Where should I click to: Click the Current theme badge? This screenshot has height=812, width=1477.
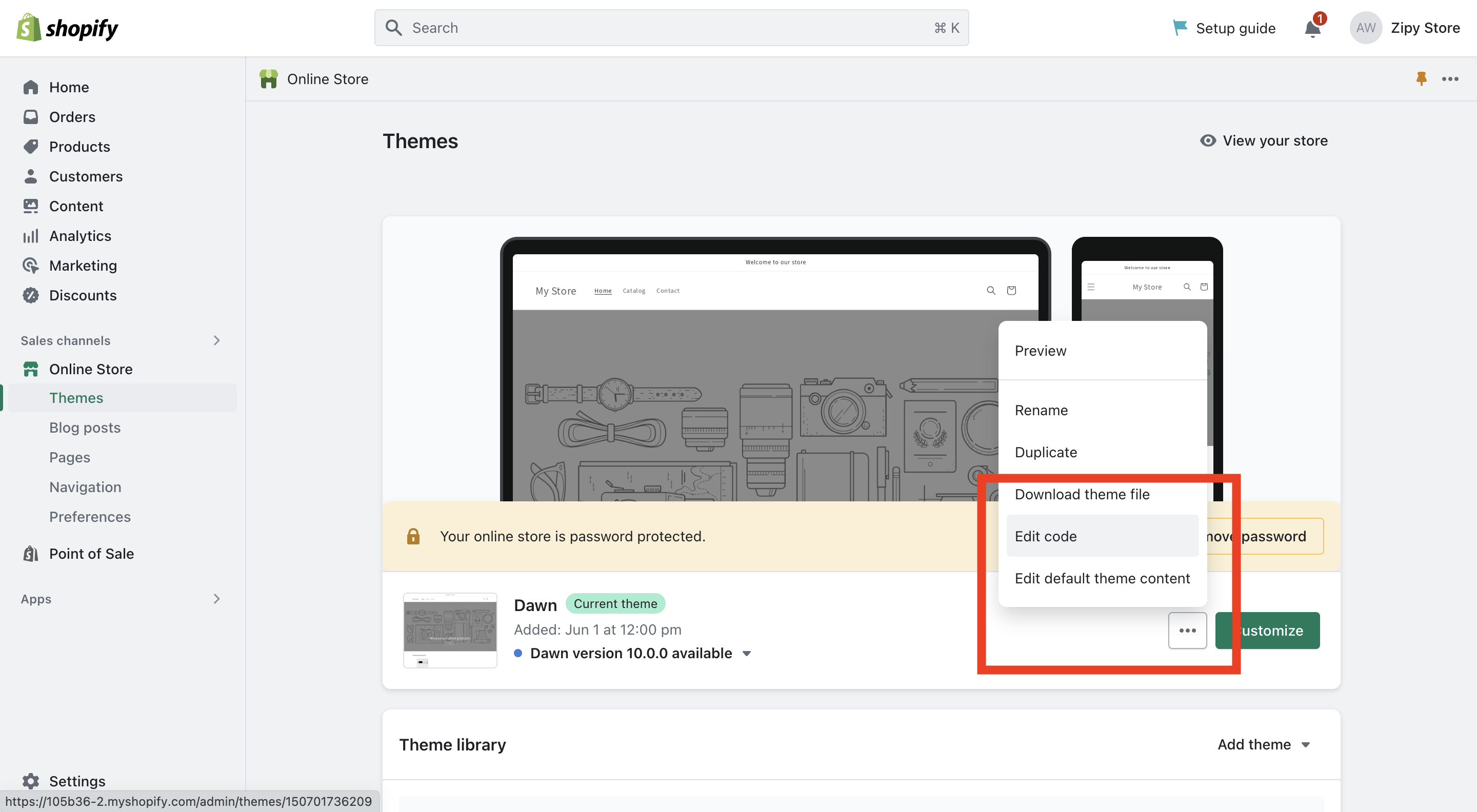coord(615,603)
